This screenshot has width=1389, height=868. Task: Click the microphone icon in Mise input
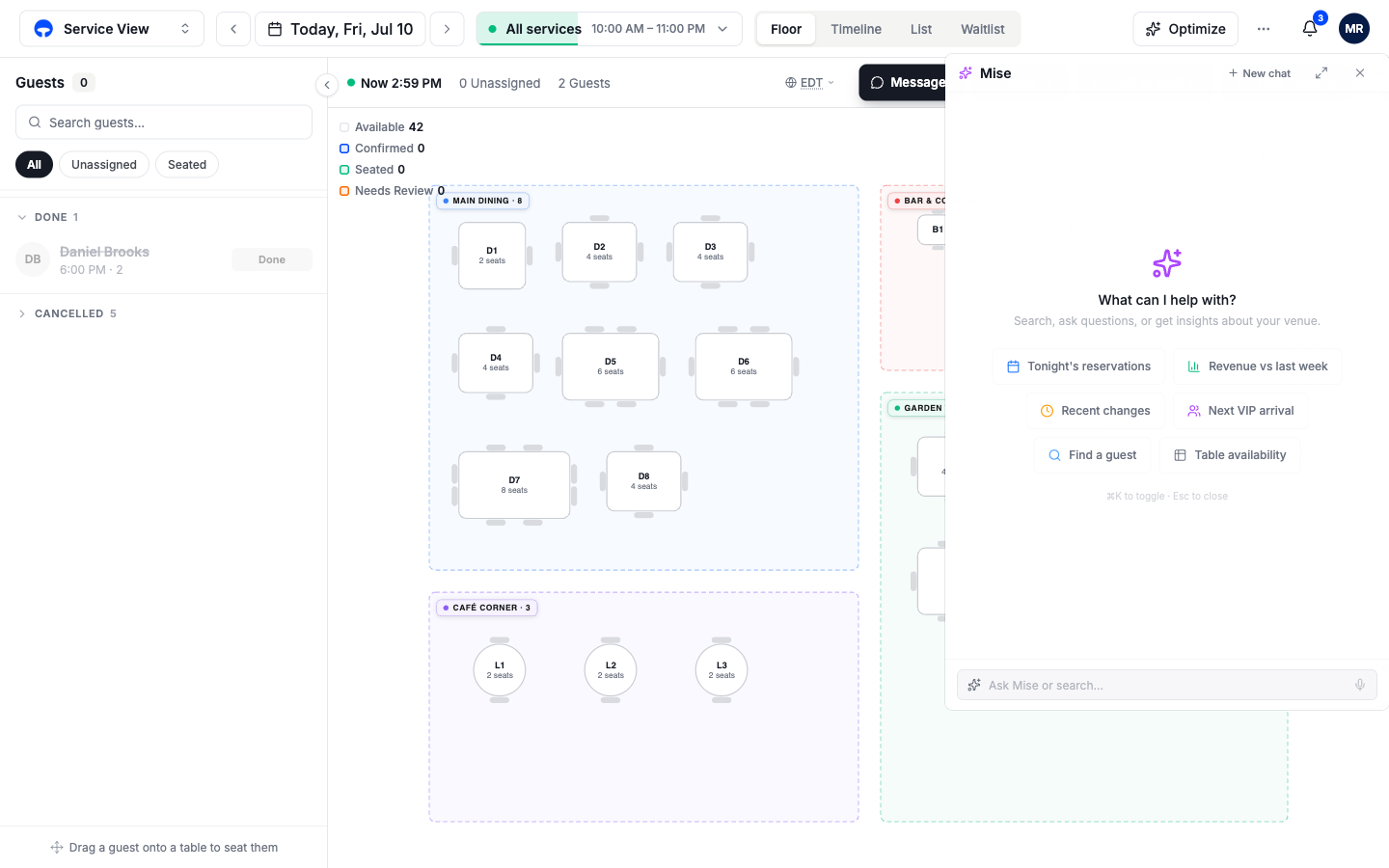(1360, 685)
